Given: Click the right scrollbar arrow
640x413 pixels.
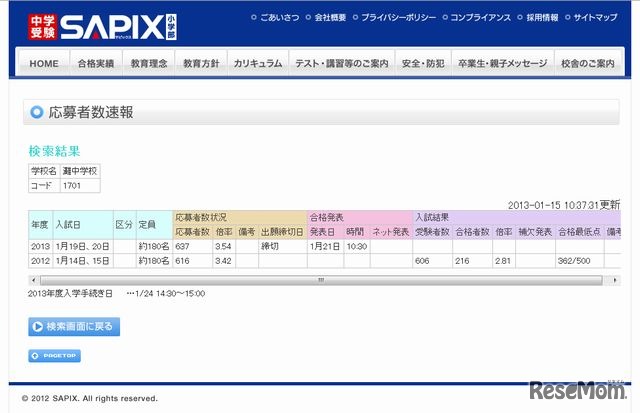Looking at the screenshot, I should [615, 280].
